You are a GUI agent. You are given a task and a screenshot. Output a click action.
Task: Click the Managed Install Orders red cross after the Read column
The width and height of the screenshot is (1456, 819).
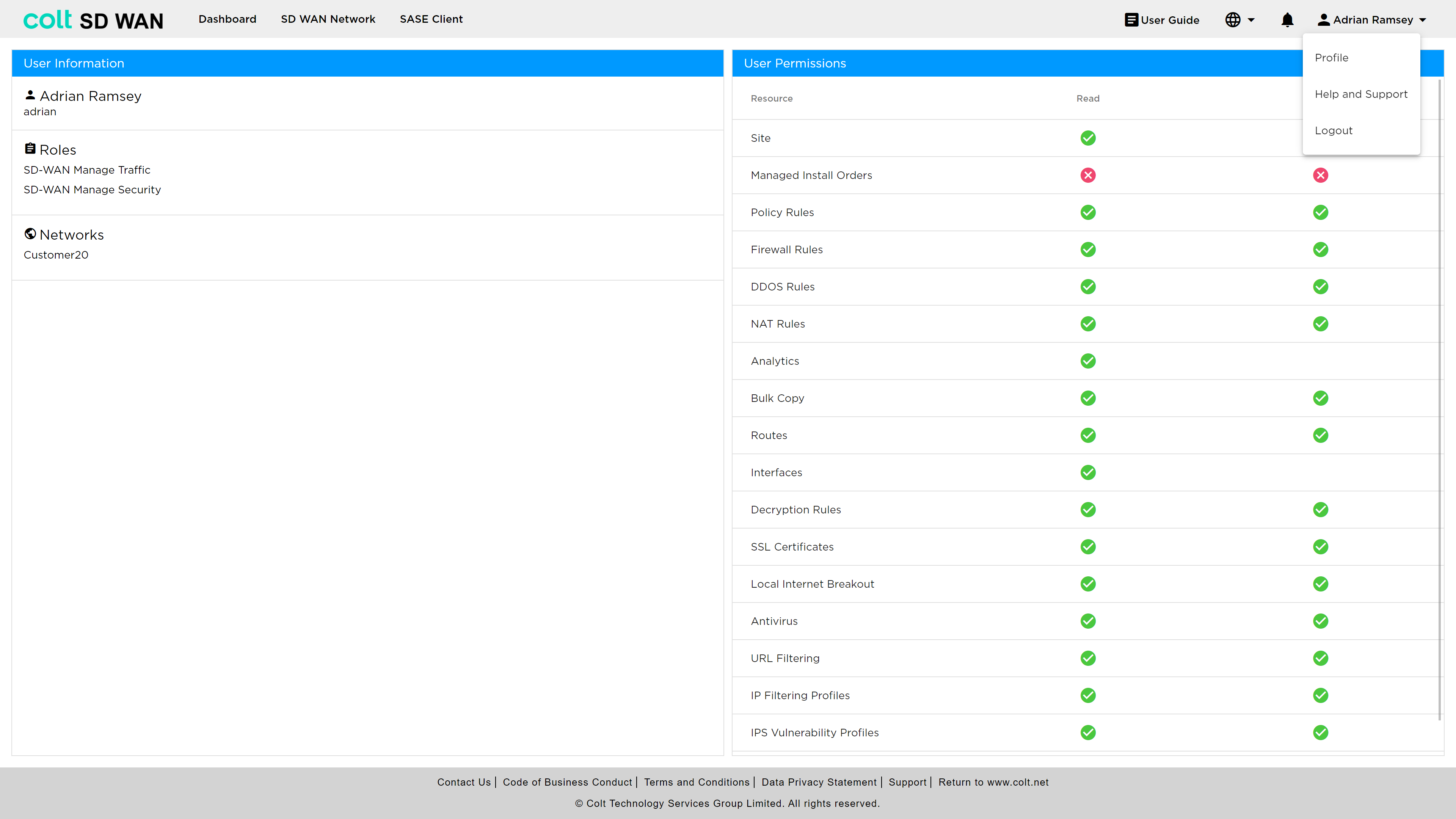point(1320,175)
